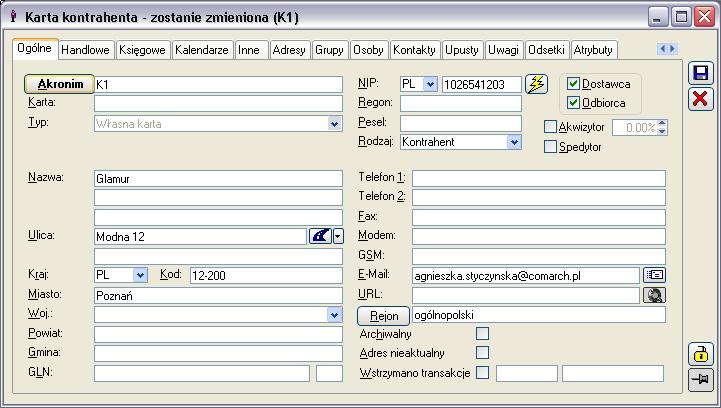Click the Pesel field
Screen dimensions: 721x408
pos(461,123)
